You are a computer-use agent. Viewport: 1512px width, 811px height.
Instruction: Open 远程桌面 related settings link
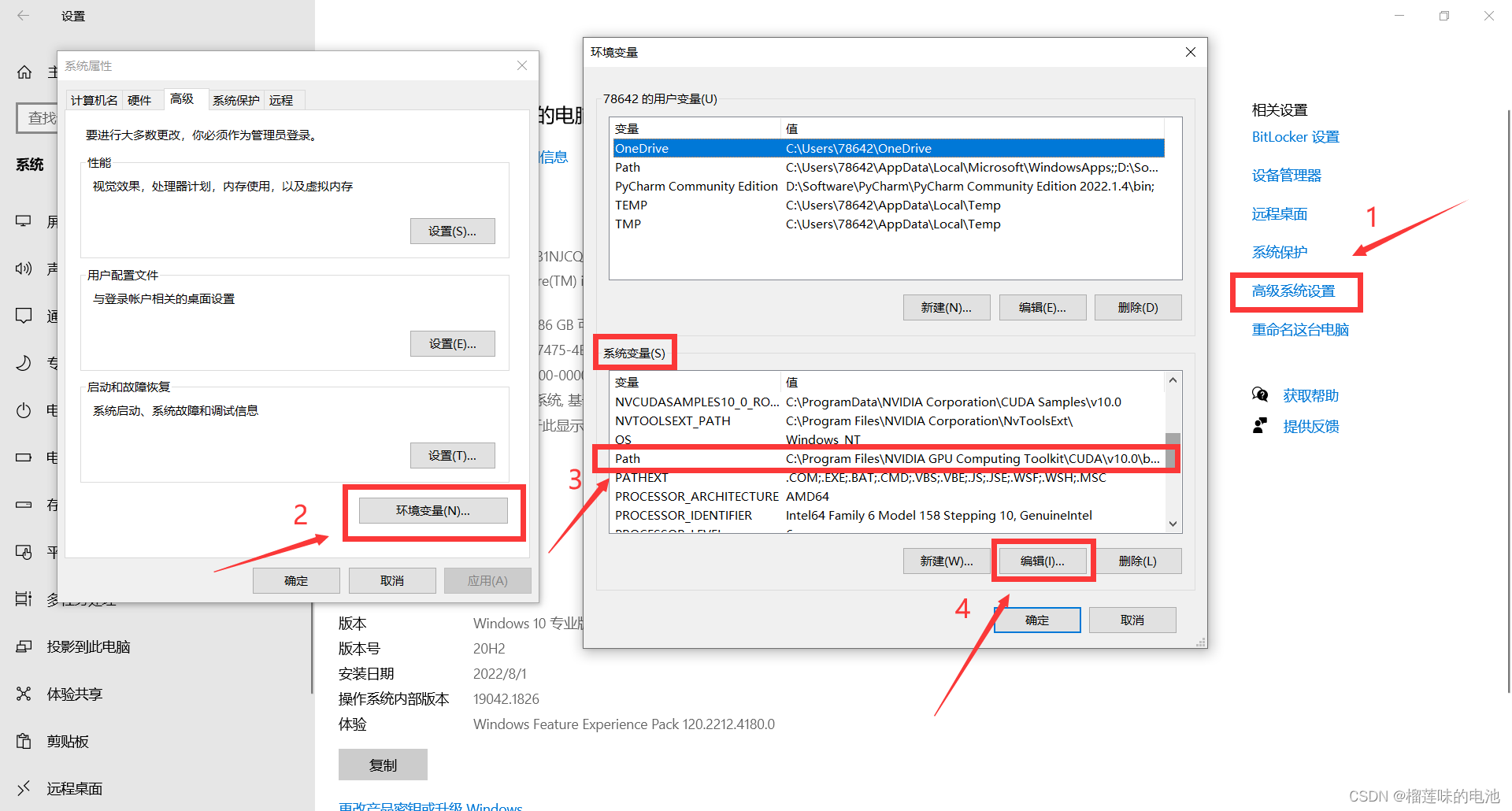[1280, 214]
